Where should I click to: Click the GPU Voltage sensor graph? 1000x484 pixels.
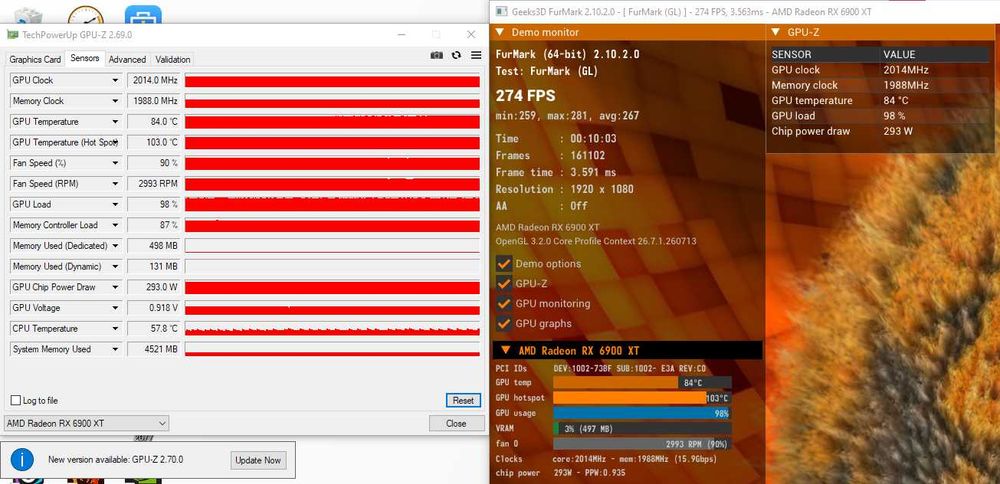pyautogui.click(x=332, y=309)
